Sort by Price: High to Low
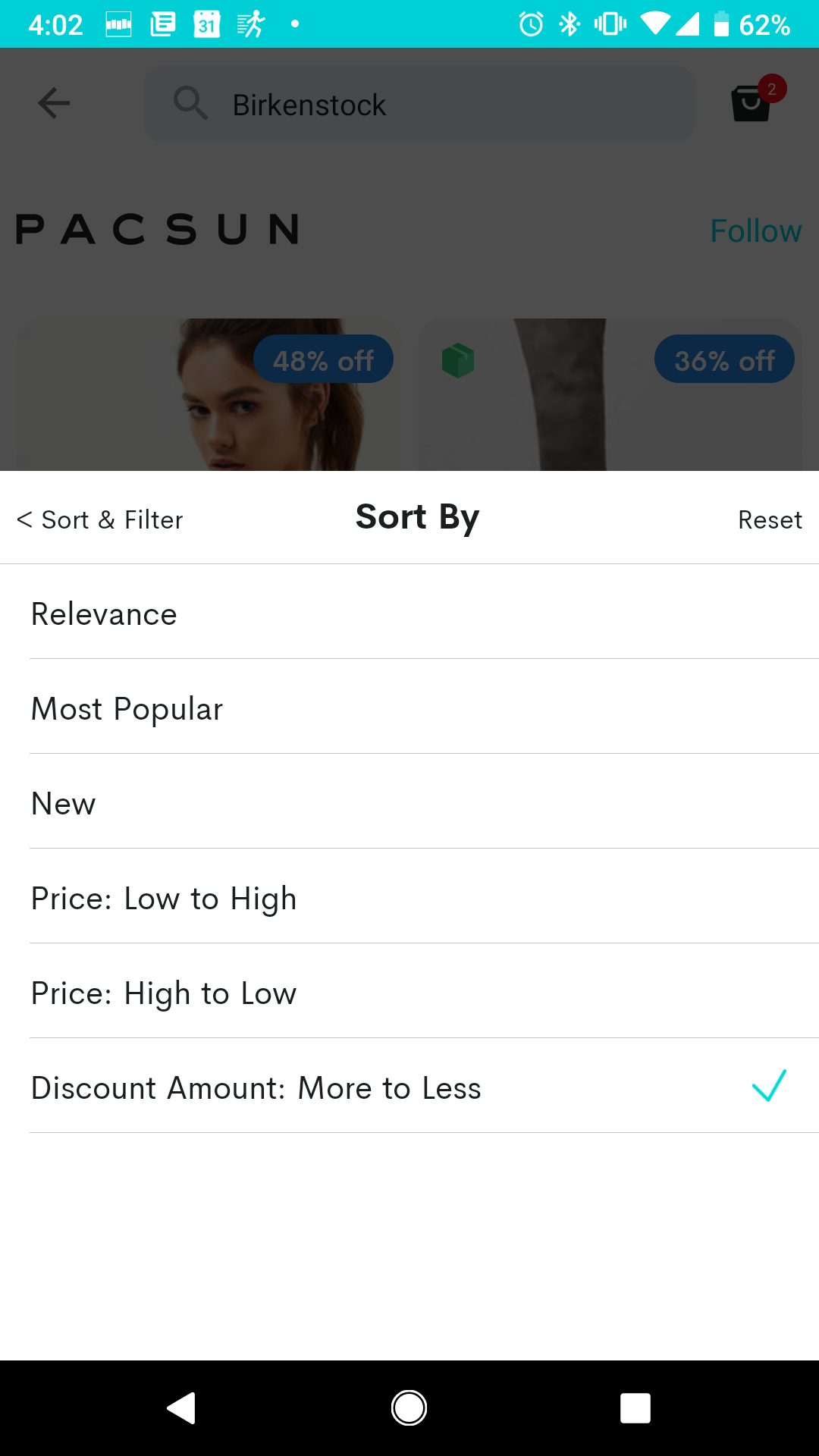The image size is (819, 1456). click(x=164, y=993)
